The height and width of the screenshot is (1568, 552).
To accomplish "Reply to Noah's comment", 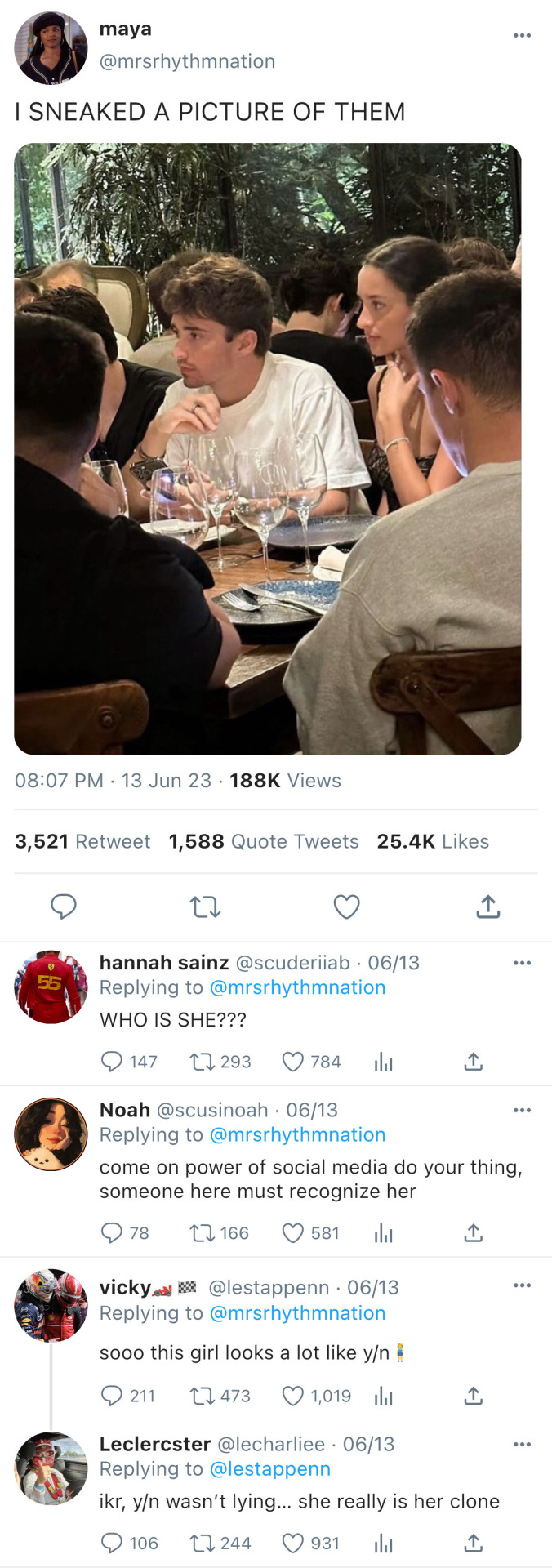I will tap(111, 1233).
